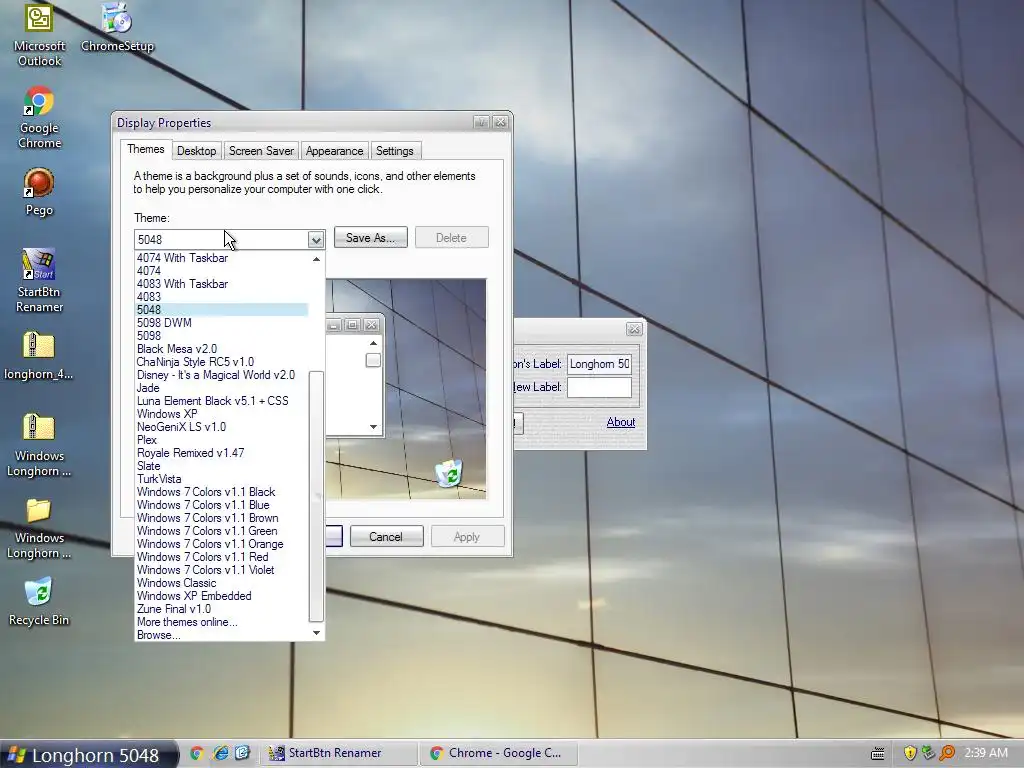Select the Google Chrome desktop shortcut
Screen dimensions: 1024x768
pos(39,118)
